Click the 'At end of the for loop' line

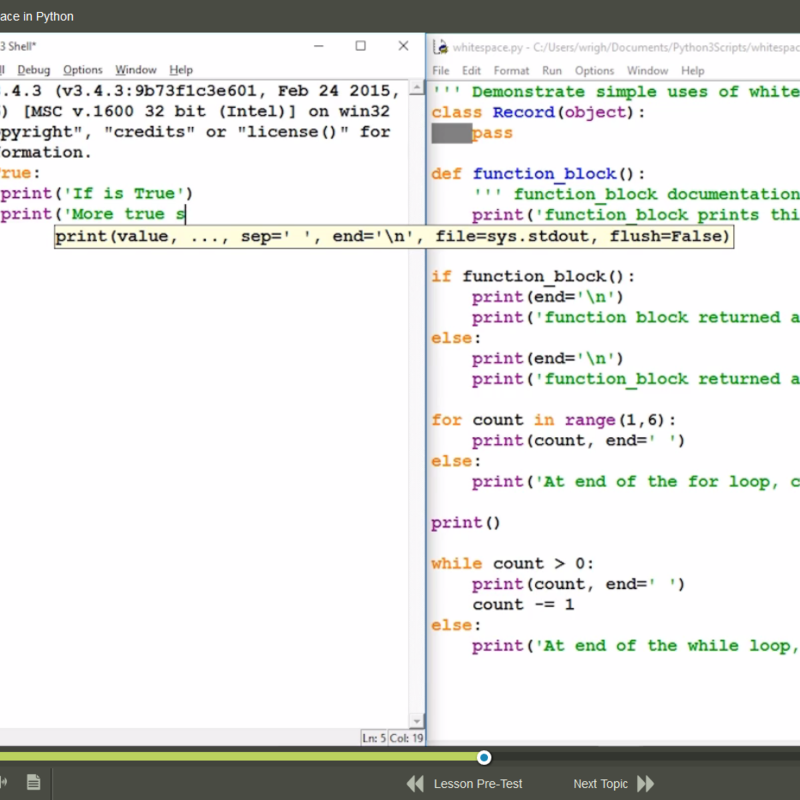(636, 482)
